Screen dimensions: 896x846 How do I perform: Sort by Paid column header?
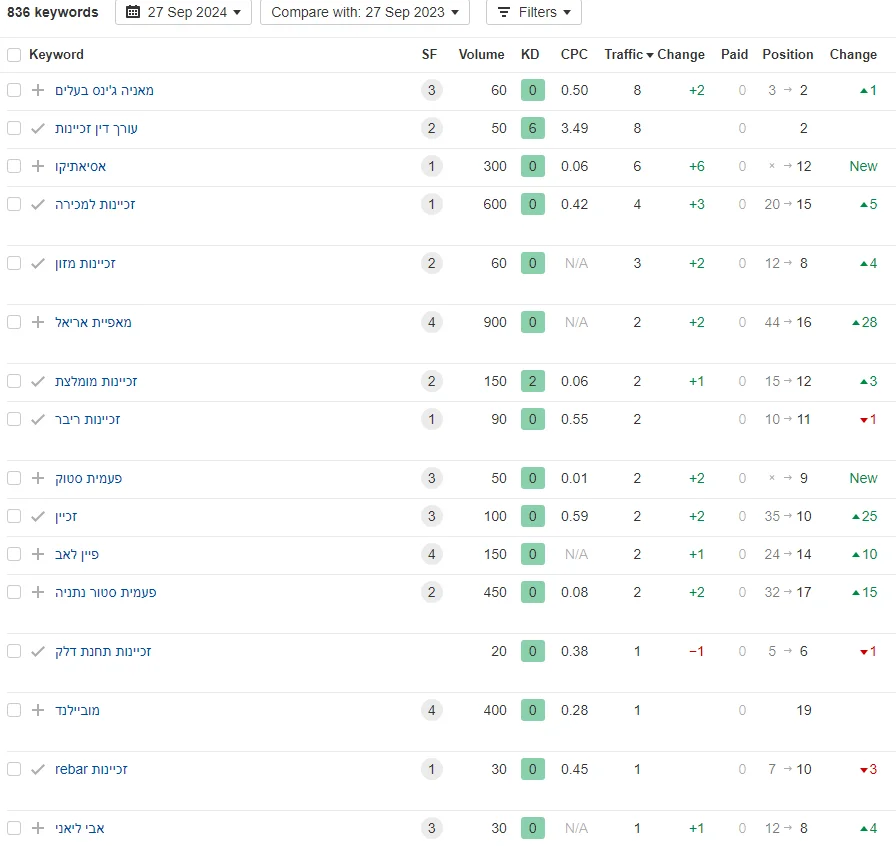tap(734, 54)
